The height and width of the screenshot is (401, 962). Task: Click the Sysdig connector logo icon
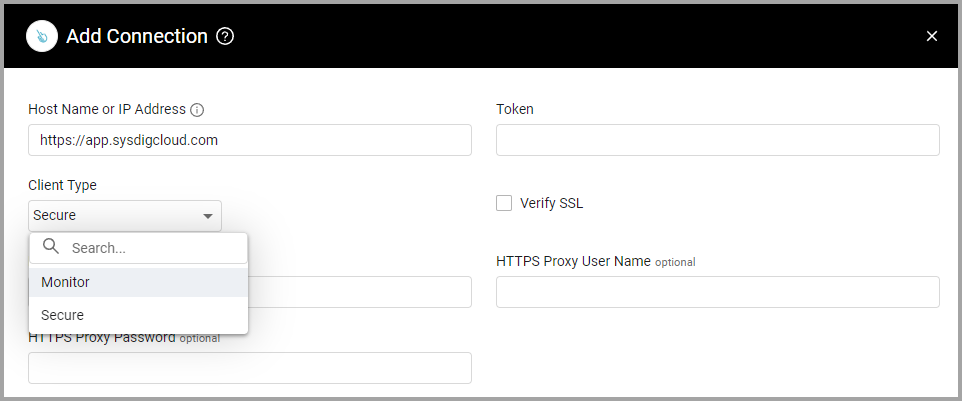point(42,36)
